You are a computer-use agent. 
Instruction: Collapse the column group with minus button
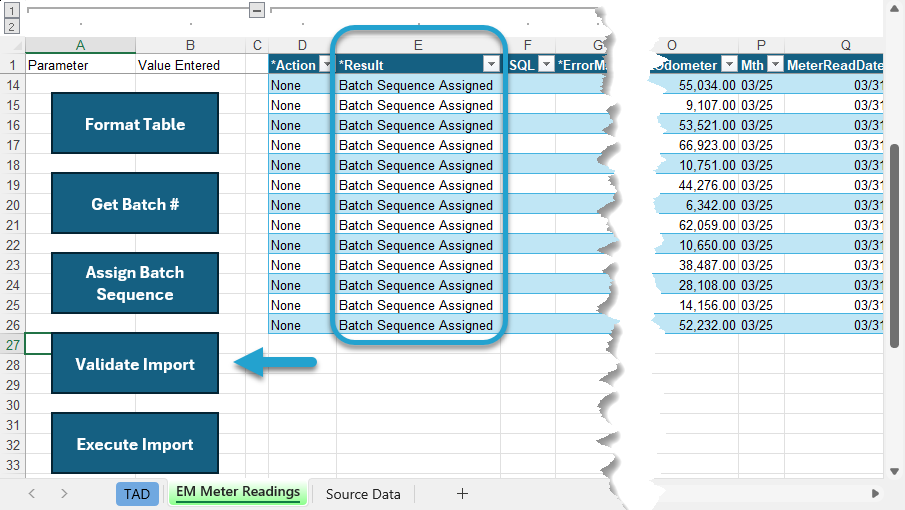pos(257,10)
